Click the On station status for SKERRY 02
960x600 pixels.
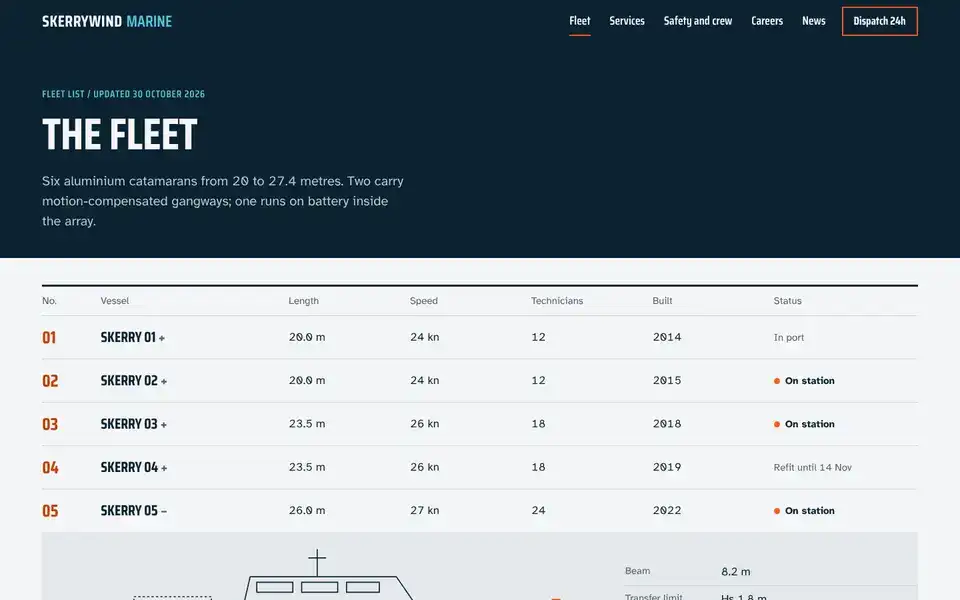[x=804, y=381]
